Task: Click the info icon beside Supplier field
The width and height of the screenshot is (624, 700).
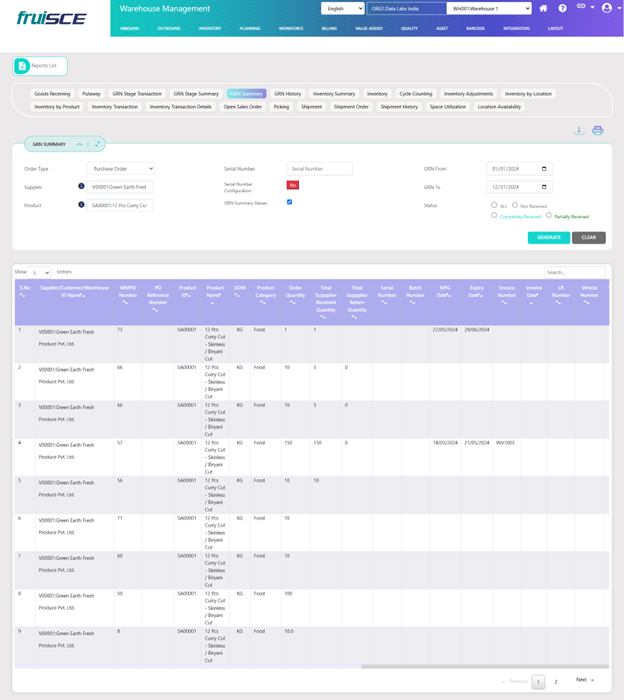Action: (x=81, y=186)
